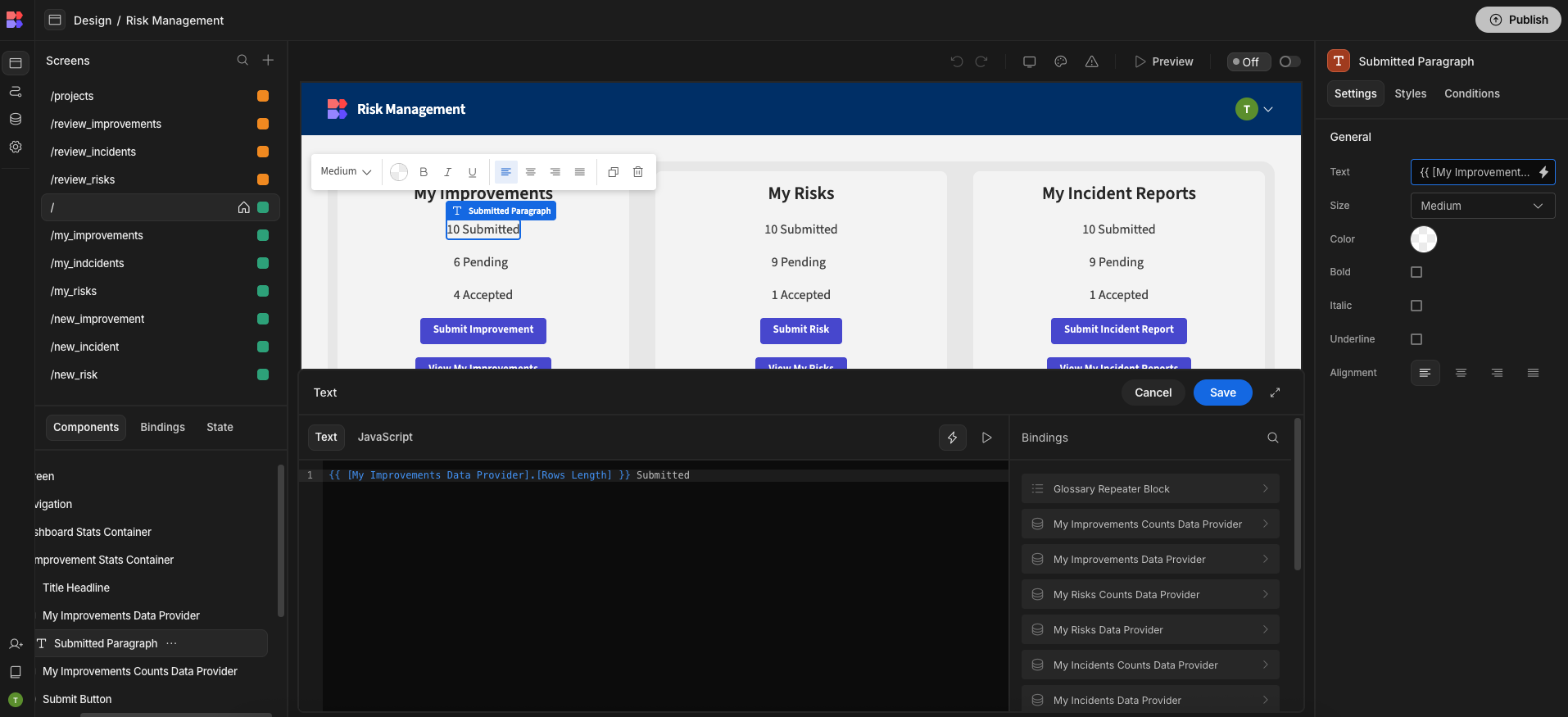Image resolution: width=1568 pixels, height=717 pixels.
Task: Open the Automations sidebar icon
Action: click(x=16, y=91)
